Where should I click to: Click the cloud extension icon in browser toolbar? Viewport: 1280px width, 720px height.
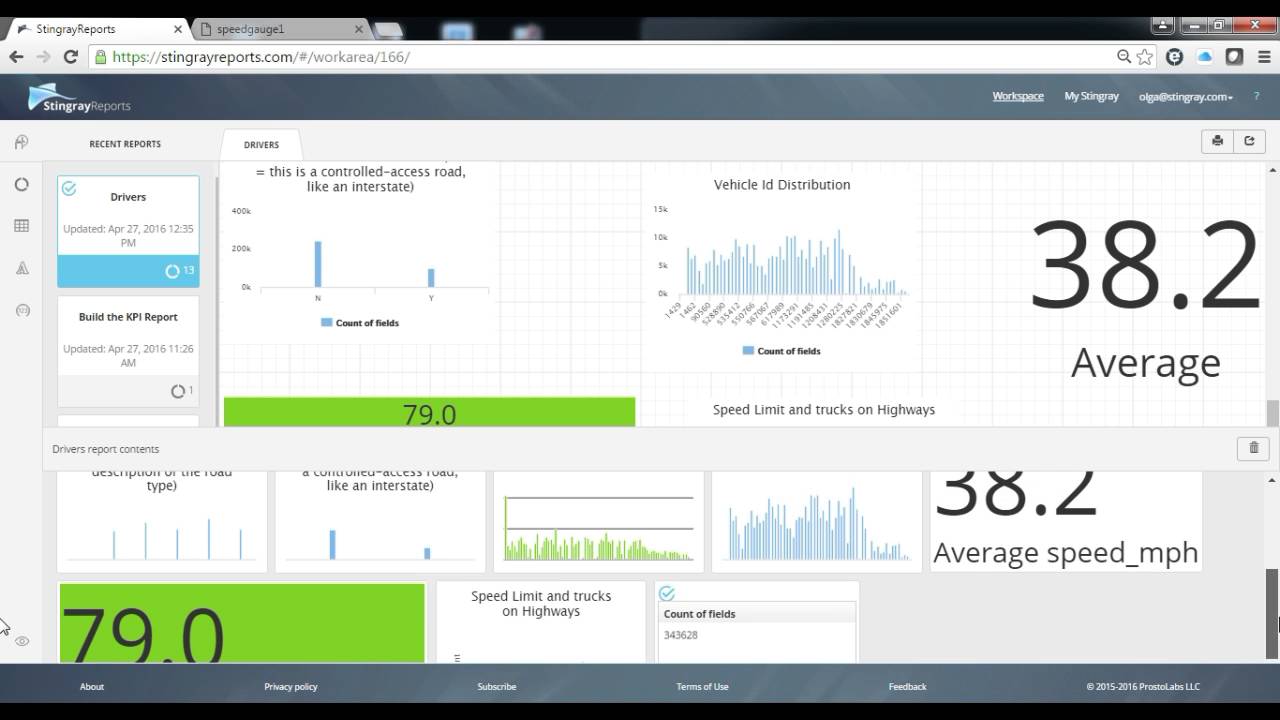pos(1205,57)
